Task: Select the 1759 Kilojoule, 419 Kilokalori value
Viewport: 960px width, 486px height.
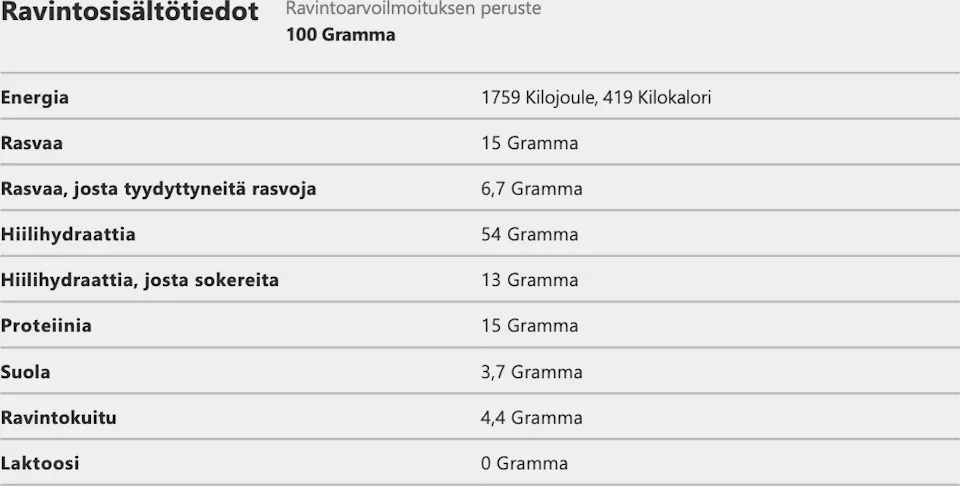Action: point(596,98)
